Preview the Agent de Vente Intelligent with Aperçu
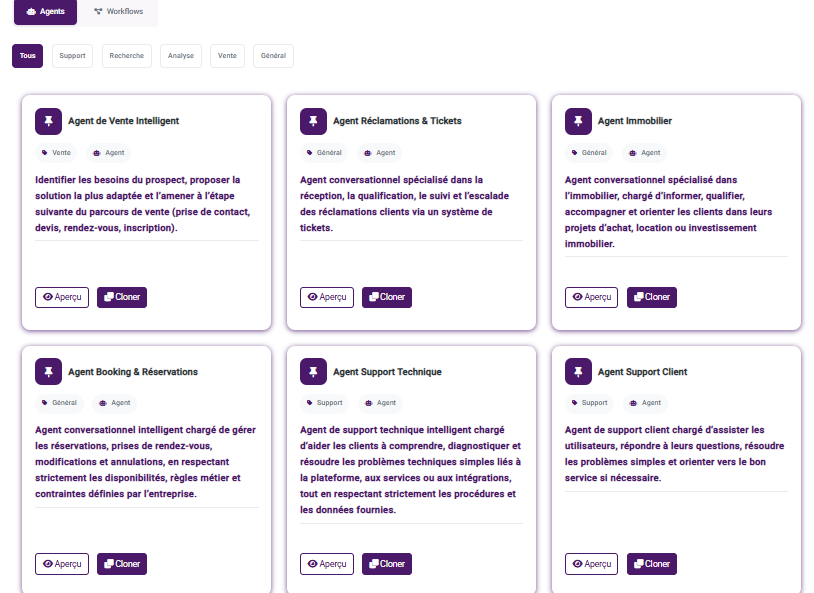 62,297
